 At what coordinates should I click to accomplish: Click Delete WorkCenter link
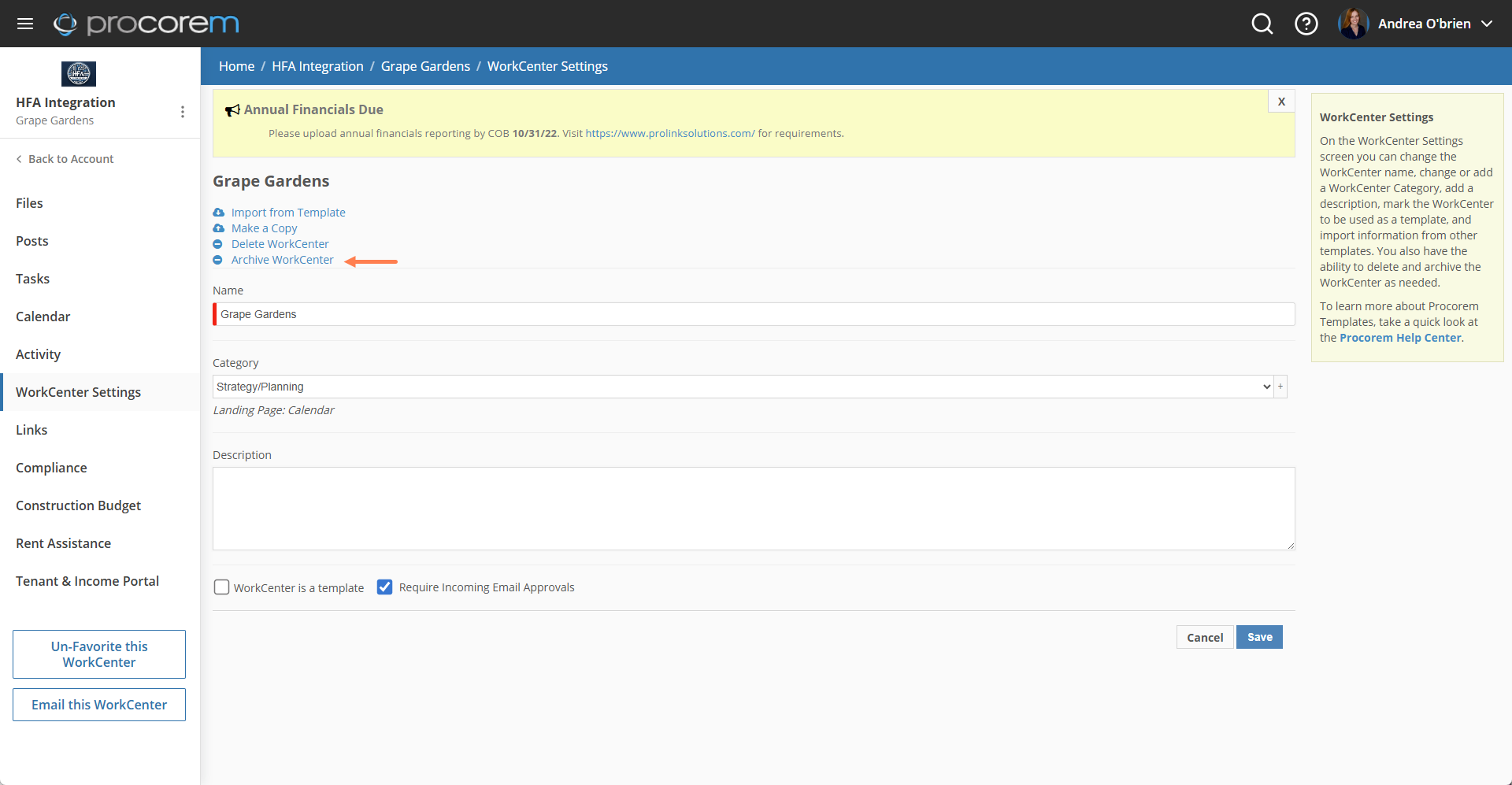click(280, 244)
